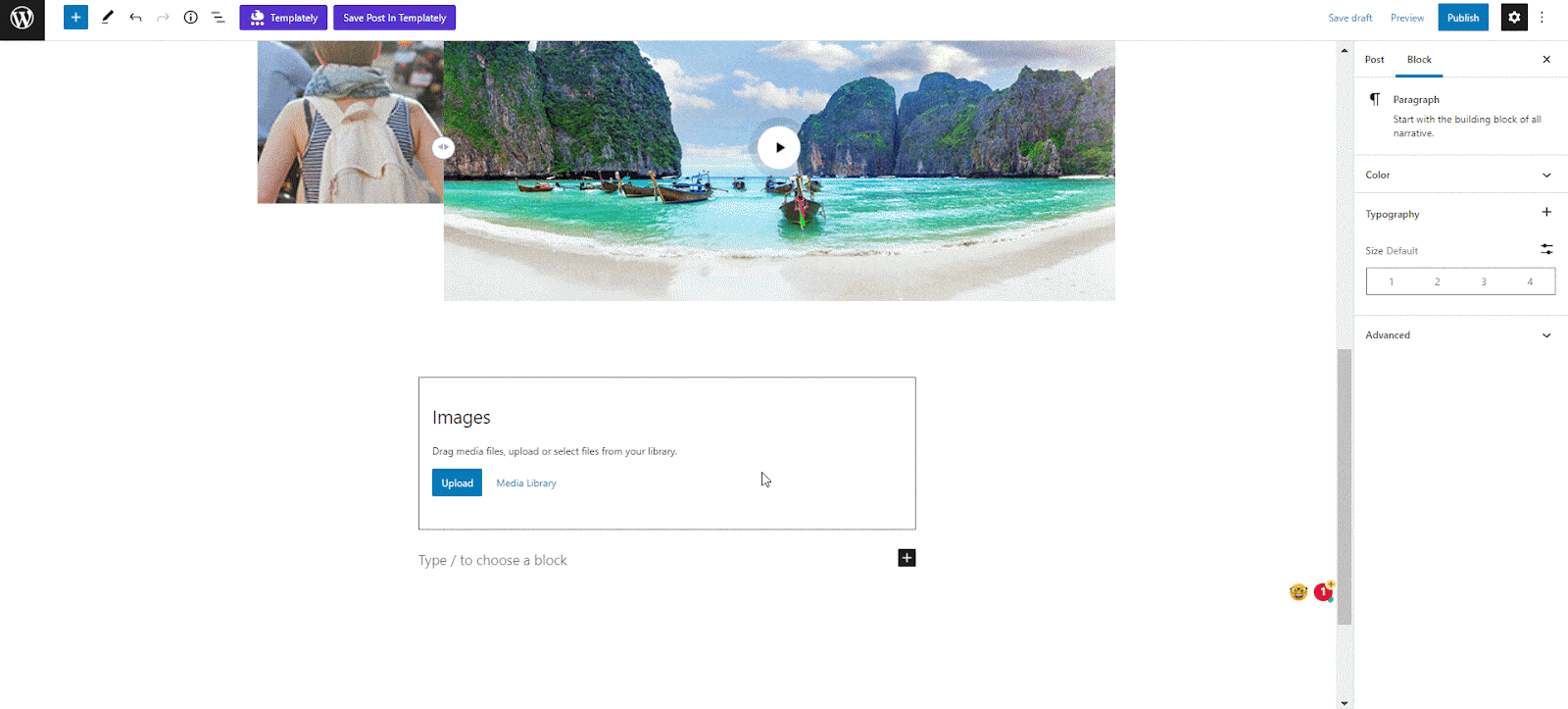
Task: Open the red notification badge icon
Action: [x=1324, y=591]
